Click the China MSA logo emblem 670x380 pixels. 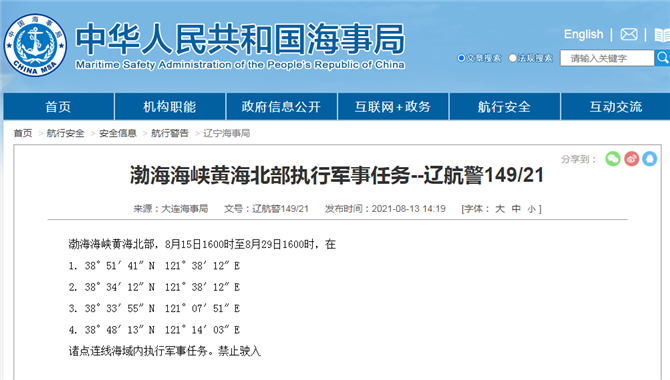[x=35, y=45]
